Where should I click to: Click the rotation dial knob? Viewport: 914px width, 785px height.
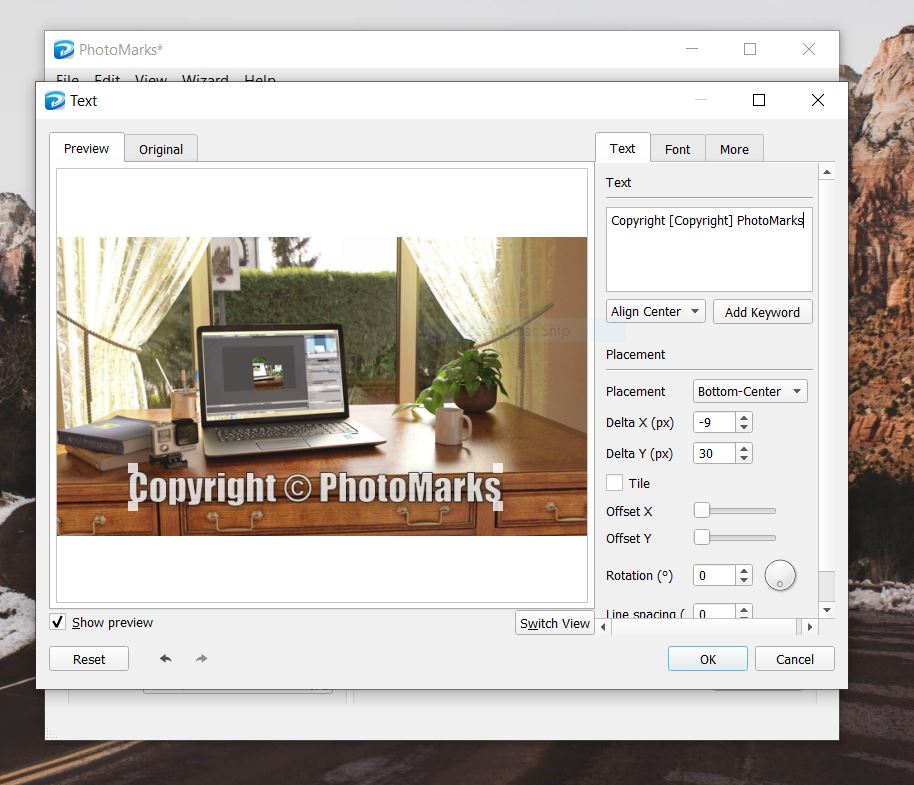tap(780, 575)
